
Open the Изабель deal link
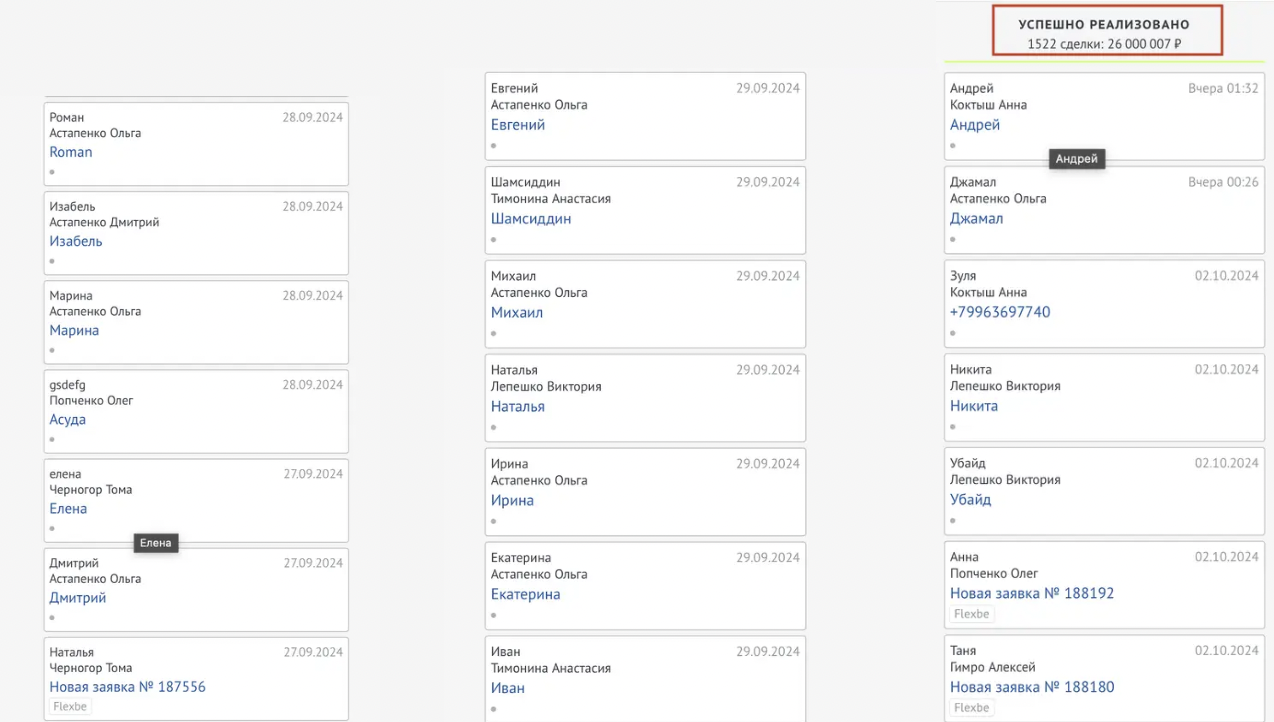(76, 241)
